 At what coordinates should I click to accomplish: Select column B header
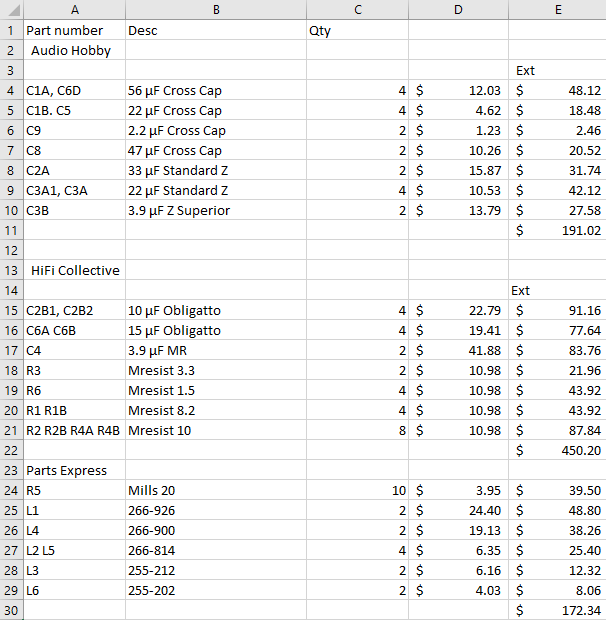(216, 9)
